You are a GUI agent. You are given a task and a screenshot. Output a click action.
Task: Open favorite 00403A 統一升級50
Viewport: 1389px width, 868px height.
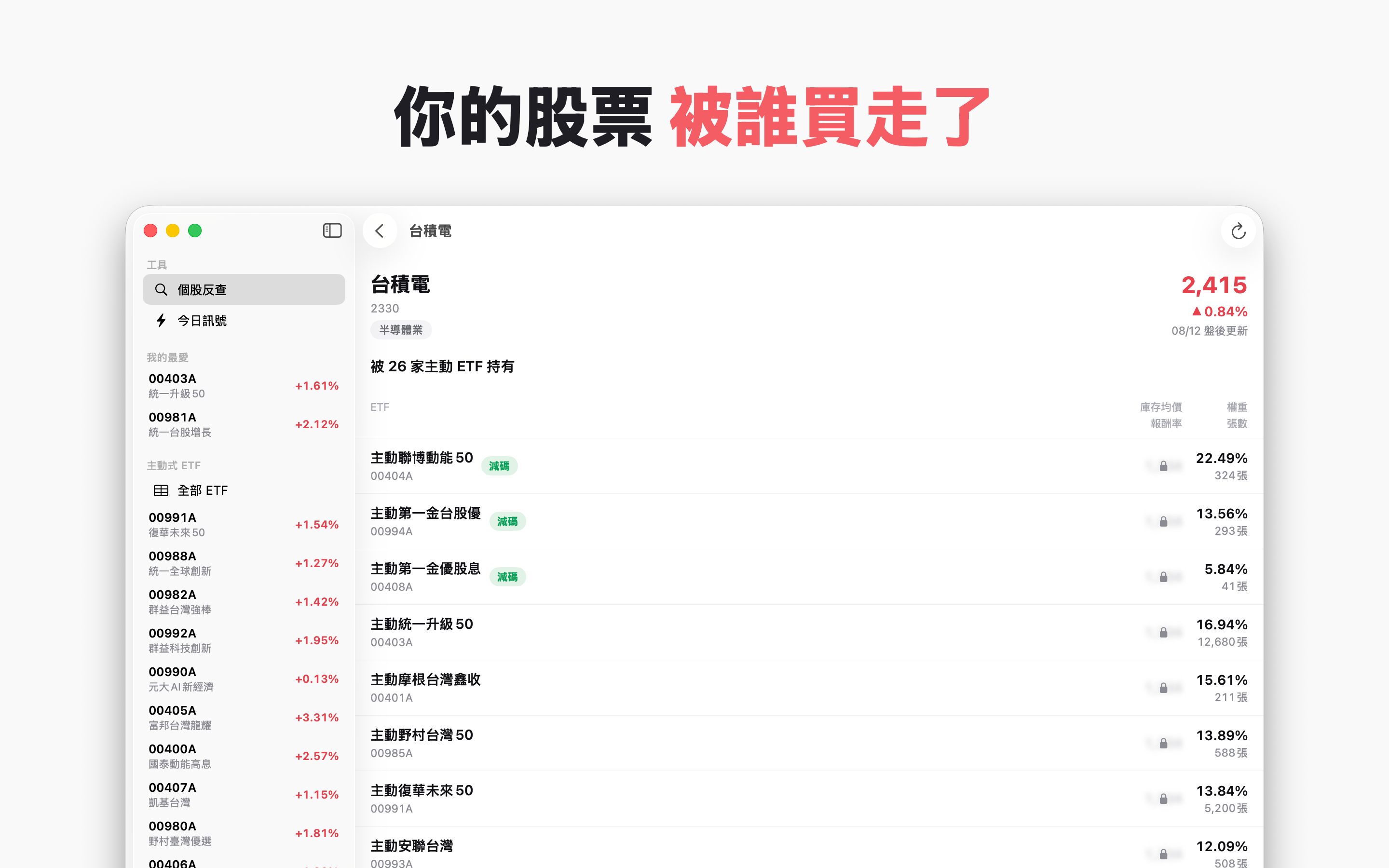244,386
